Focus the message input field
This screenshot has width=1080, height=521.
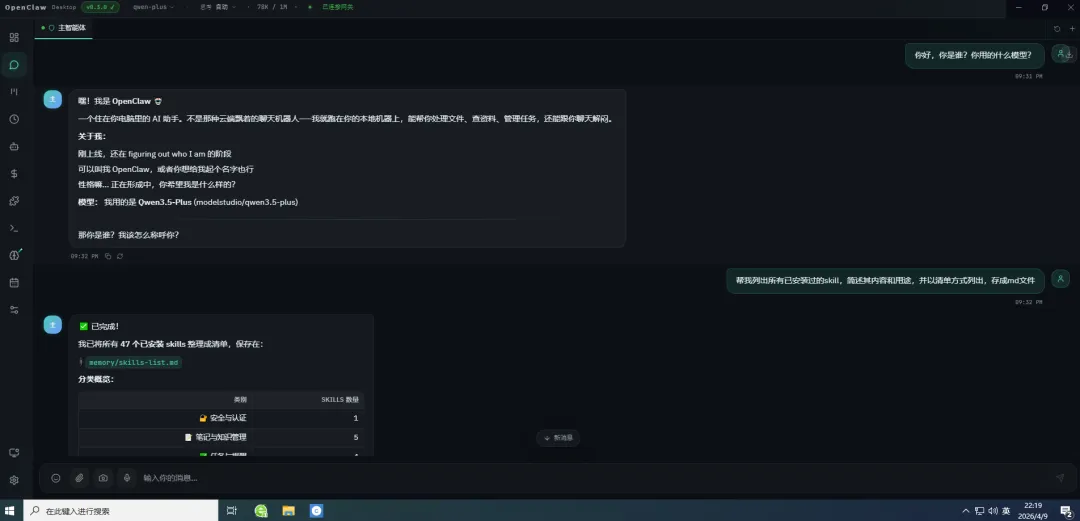[592, 478]
